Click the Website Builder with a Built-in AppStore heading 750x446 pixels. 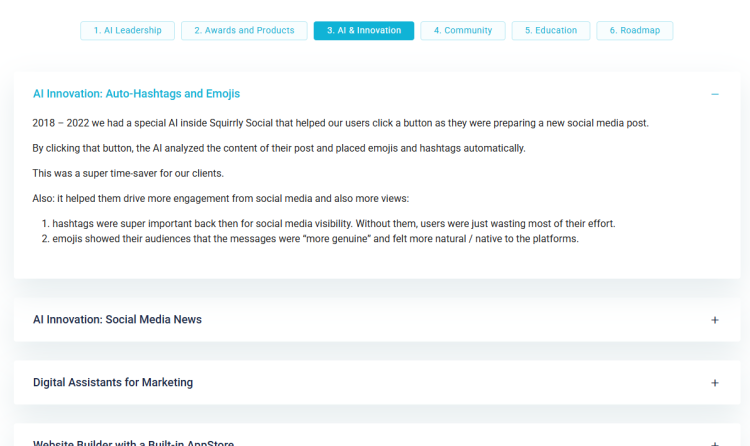pyautogui.click(x=133, y=443)
